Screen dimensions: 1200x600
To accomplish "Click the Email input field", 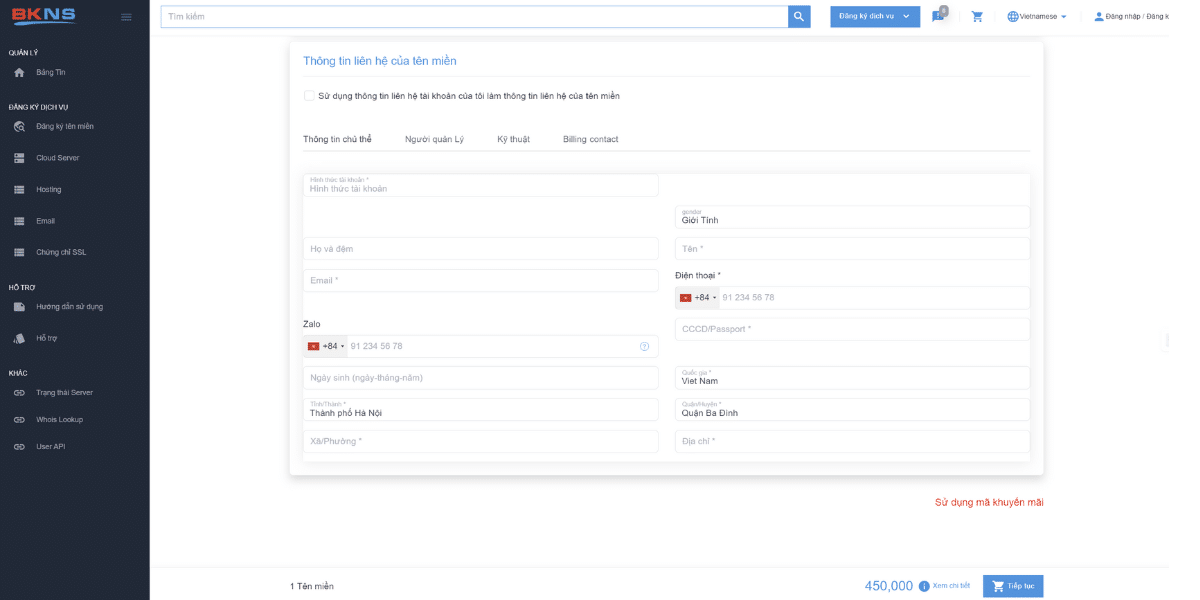I will click(x=480, y=281).
